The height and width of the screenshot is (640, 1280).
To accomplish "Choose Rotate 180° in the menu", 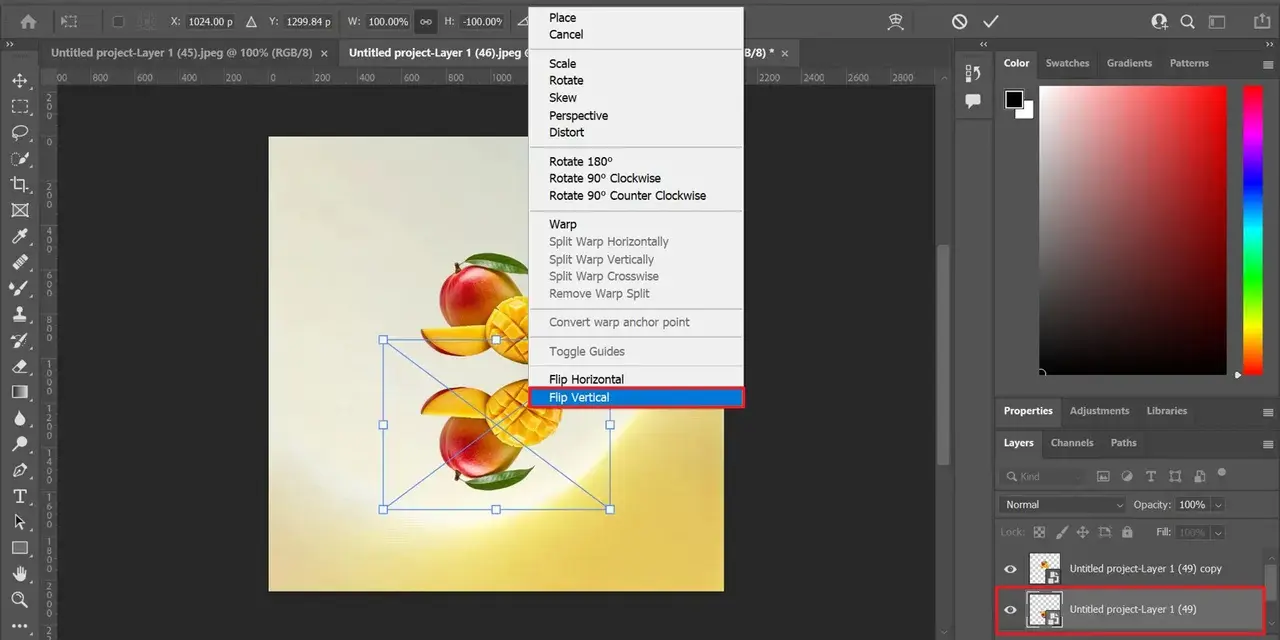I will click(580, 162).
